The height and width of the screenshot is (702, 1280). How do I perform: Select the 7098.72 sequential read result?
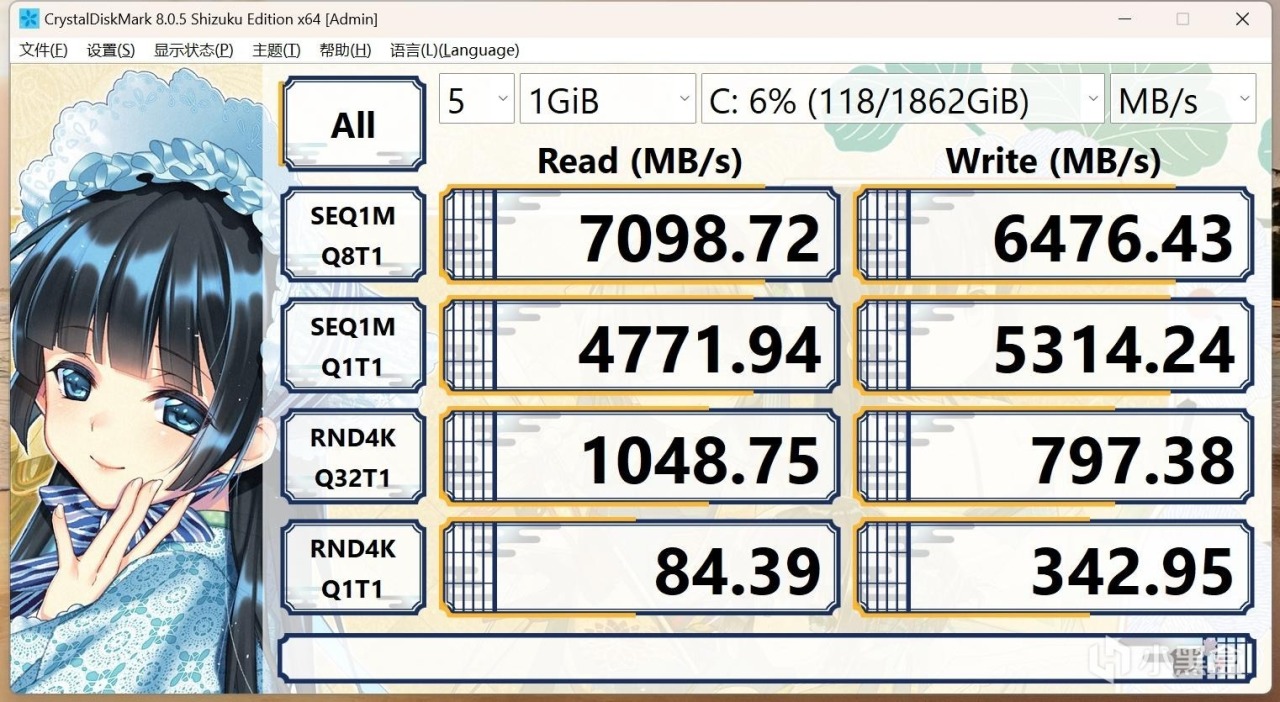point(640,236)
